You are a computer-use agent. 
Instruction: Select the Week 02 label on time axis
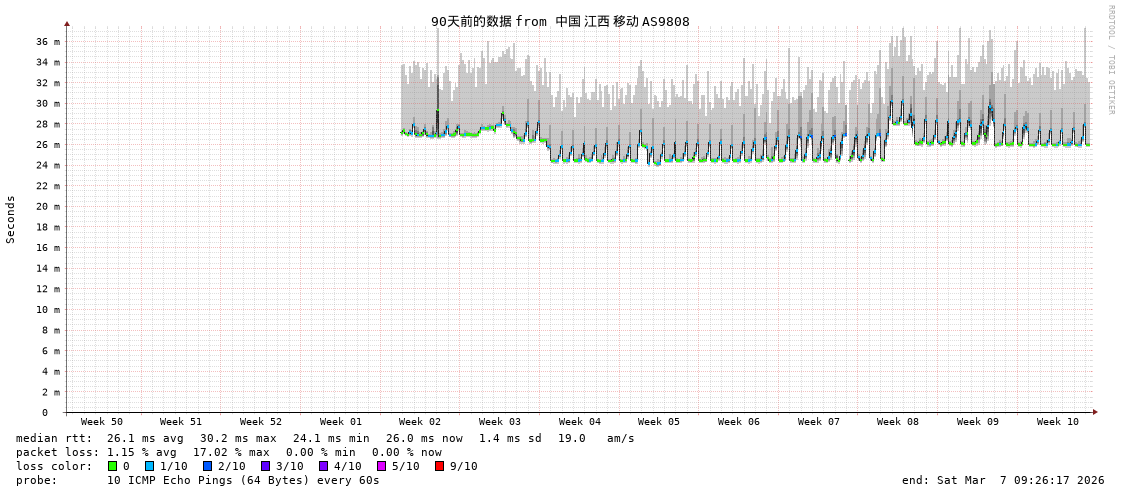(420, 422)
